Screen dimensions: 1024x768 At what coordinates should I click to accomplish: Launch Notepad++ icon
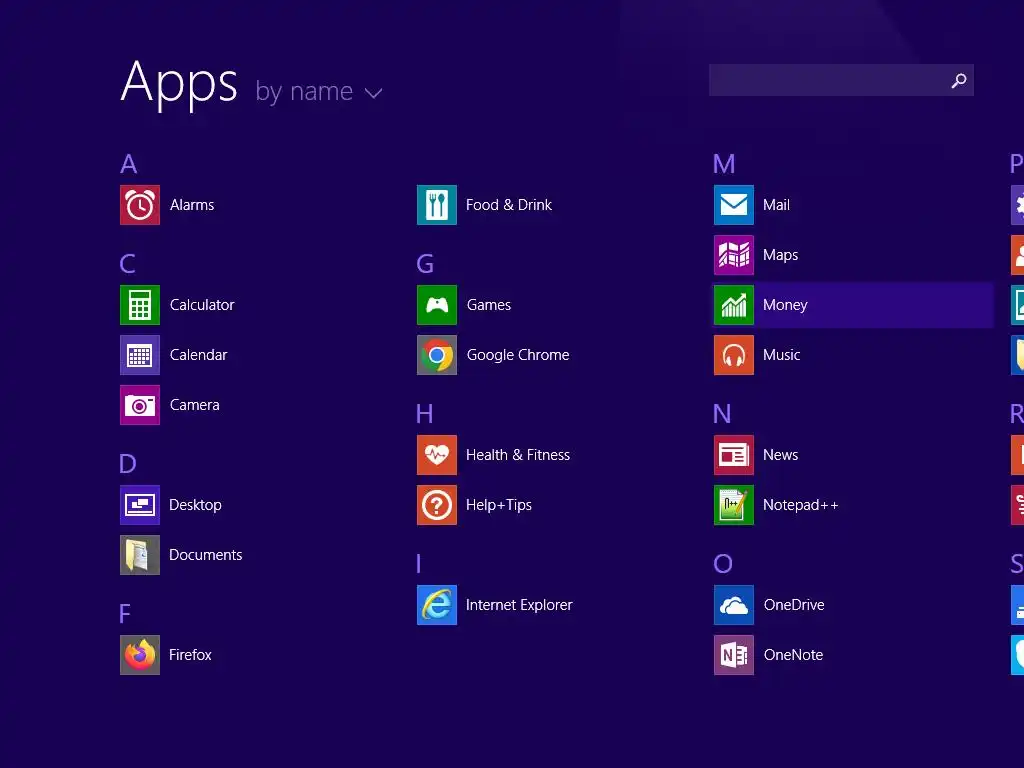coord(734,505)
